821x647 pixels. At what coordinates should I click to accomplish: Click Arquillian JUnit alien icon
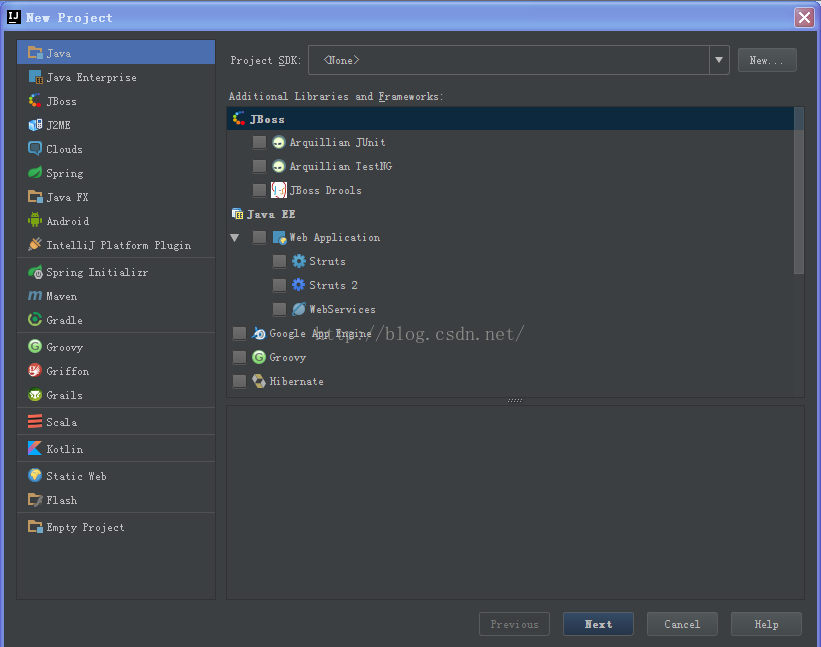[279, 142]
